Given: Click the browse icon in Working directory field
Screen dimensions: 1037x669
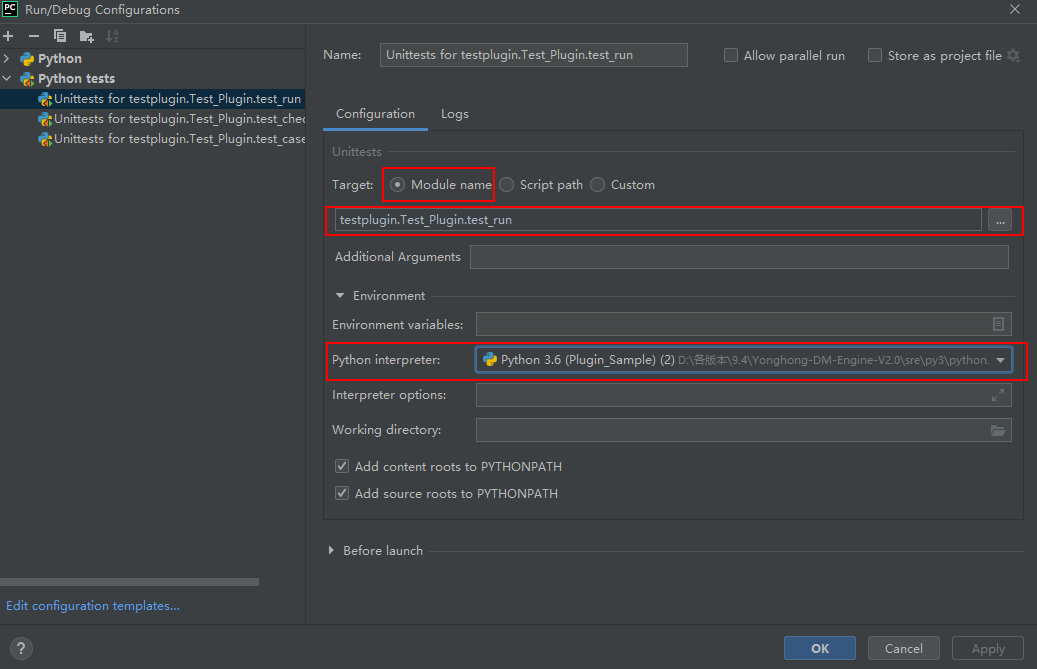Looking at the screenshot, I should tap(997, 430).
